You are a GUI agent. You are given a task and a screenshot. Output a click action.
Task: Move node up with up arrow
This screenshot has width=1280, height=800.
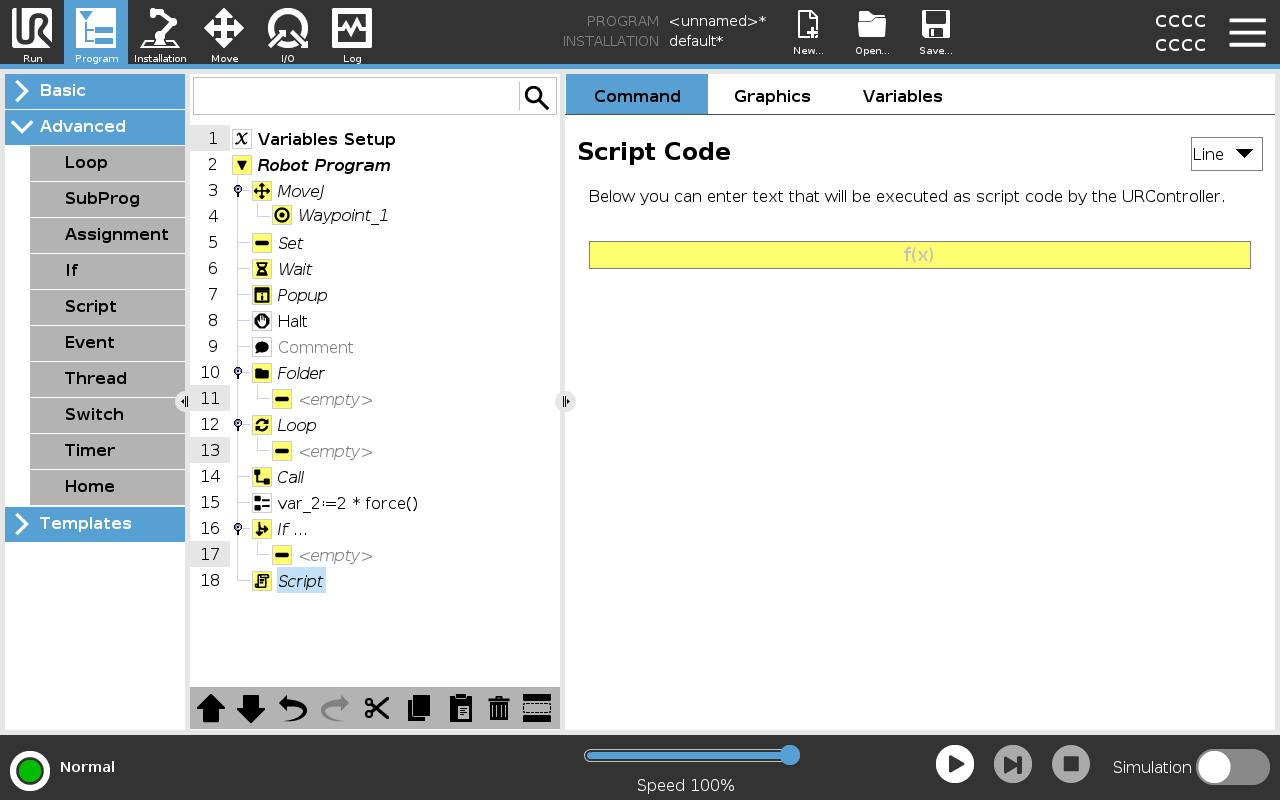tap(211, 708)
